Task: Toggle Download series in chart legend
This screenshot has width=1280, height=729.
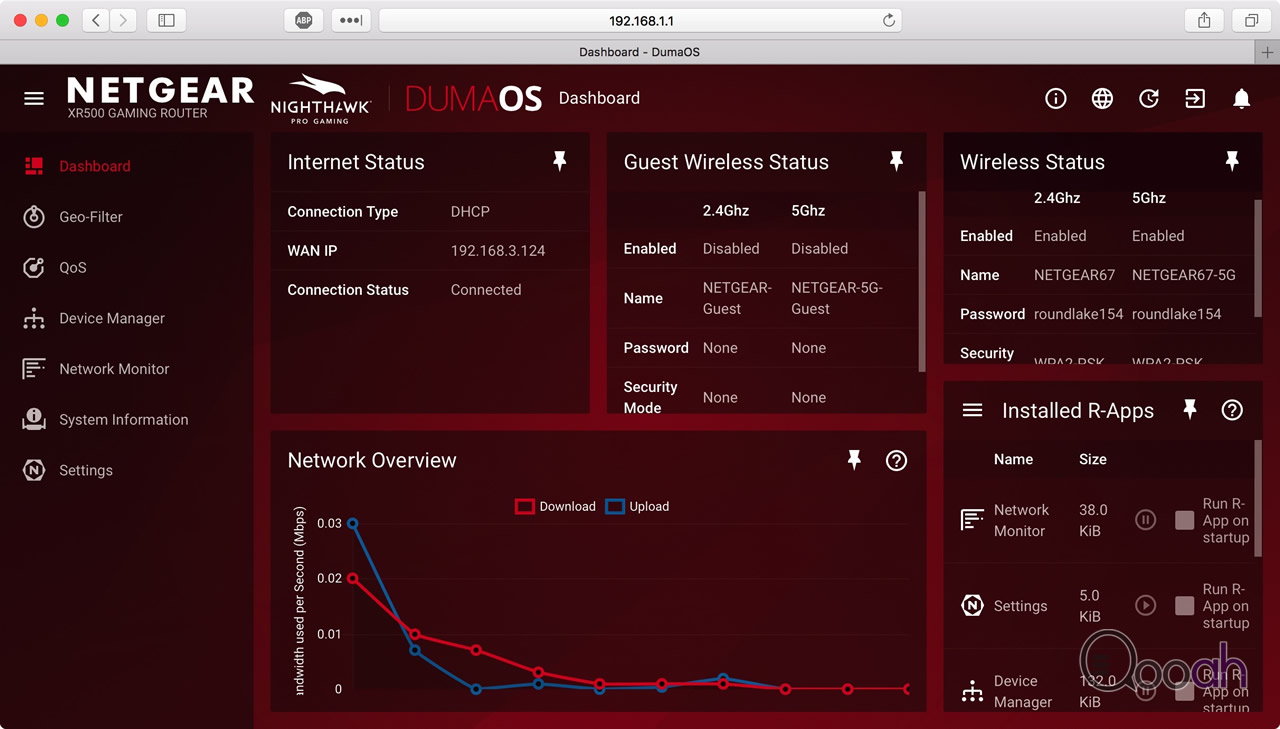Action: (555, 506)
